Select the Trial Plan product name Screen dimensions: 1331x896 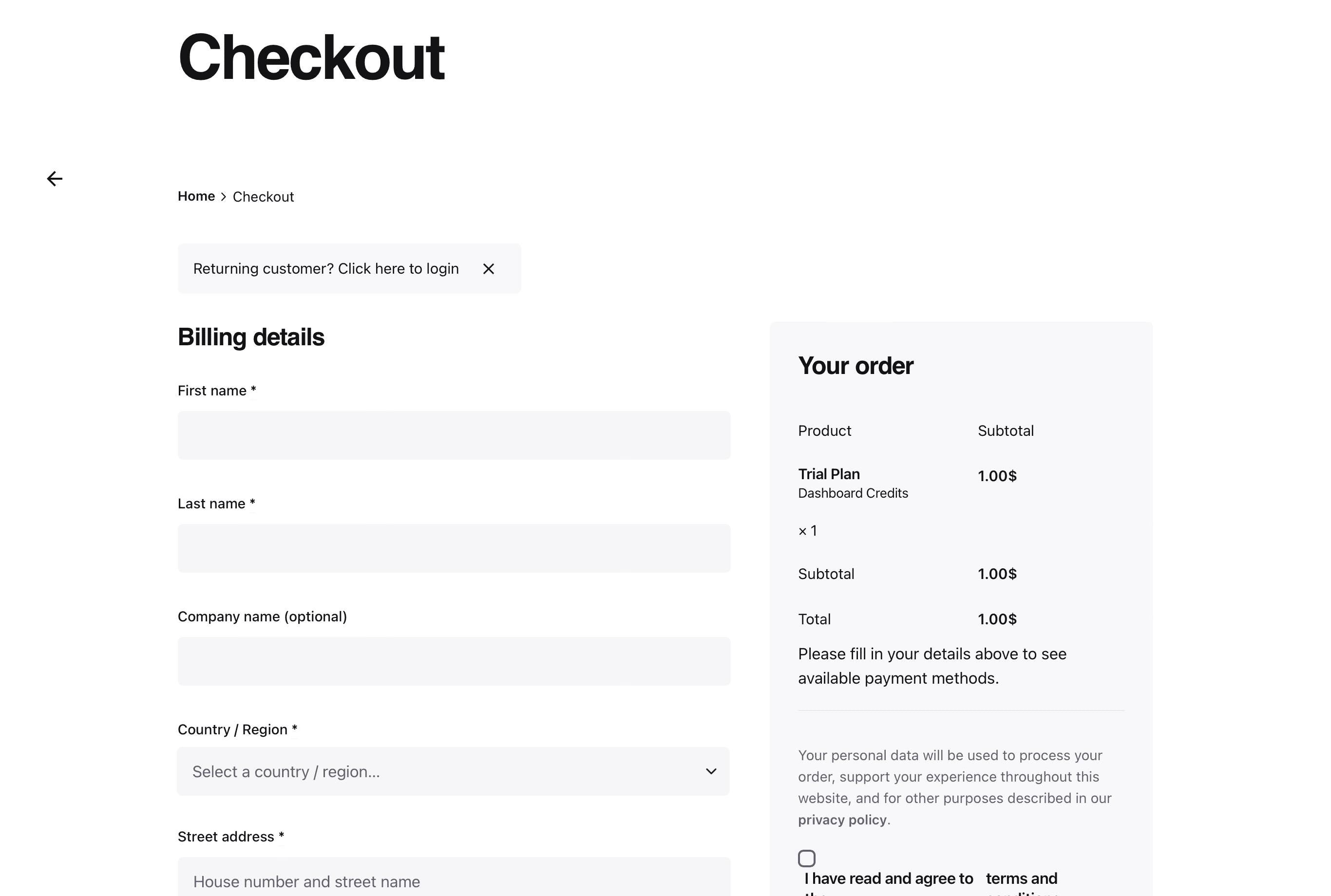[x=828, y=474]
